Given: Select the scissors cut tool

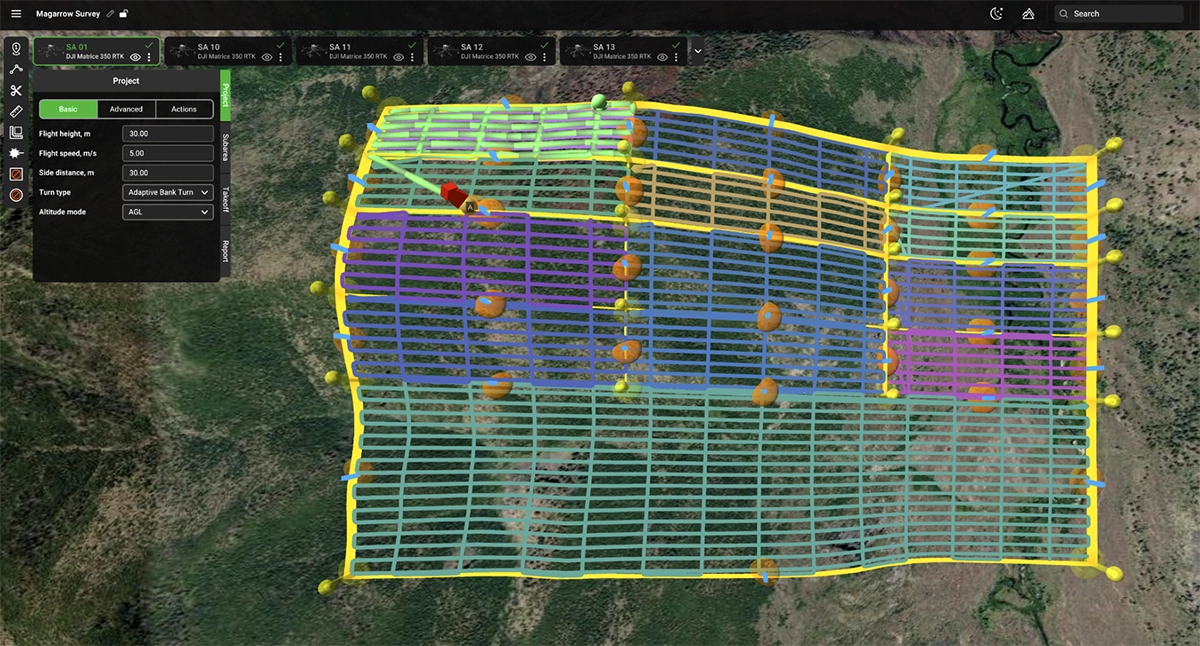Looking at the screenshot, I should (16, 91).
